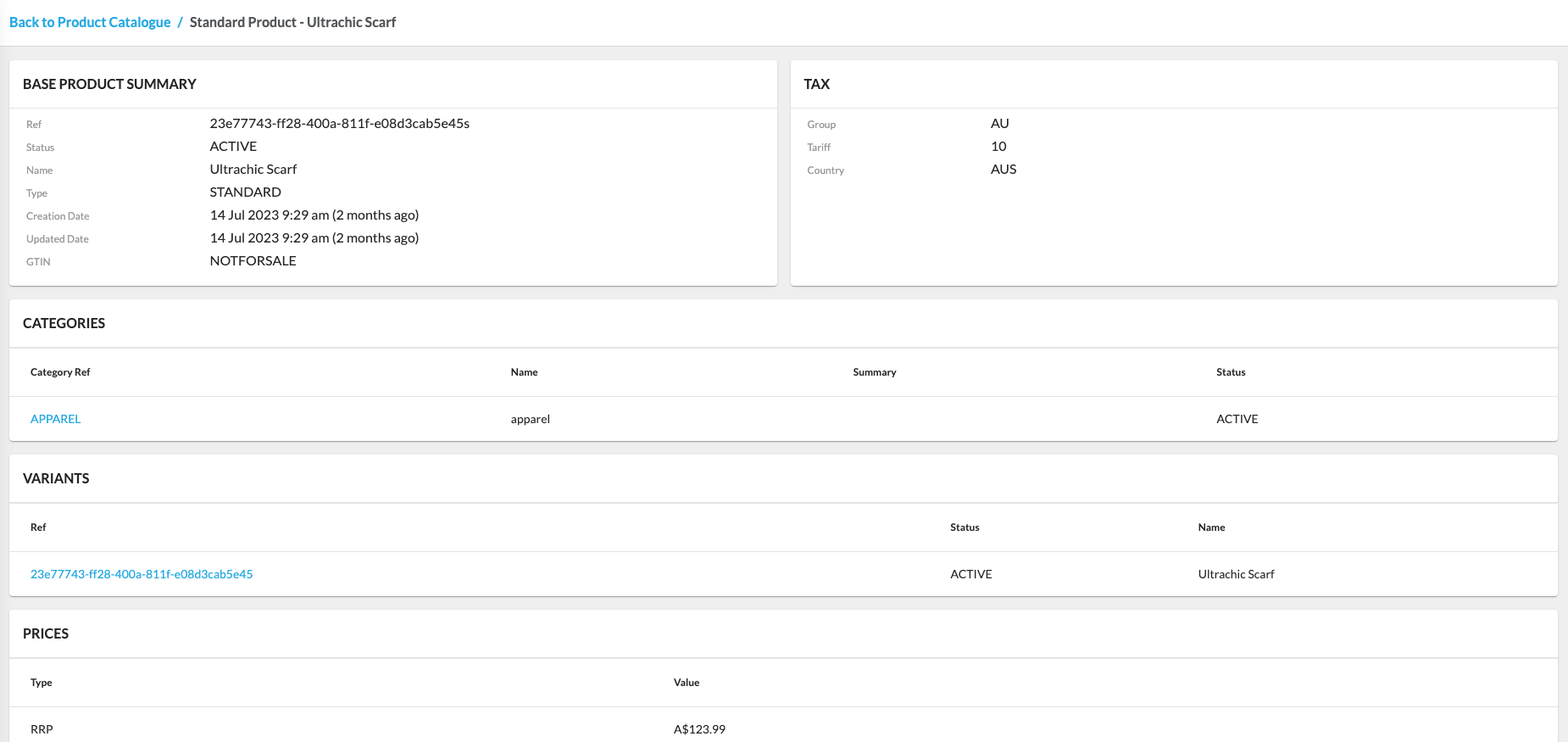Click the A$123.99 price value
This screenshot has height=742, width=1568.
coord(699,729)
